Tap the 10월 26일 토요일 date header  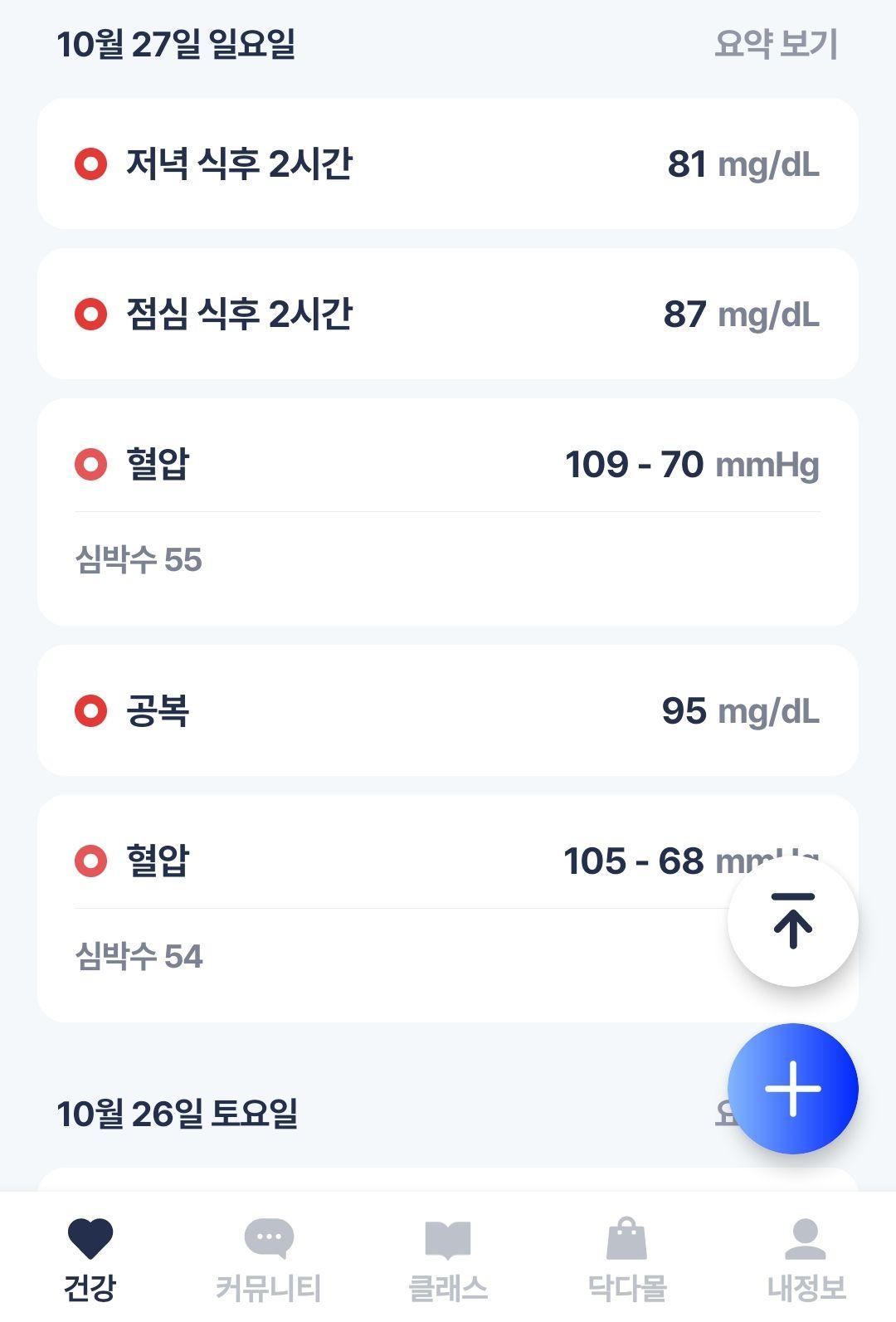click(177, 1114)
